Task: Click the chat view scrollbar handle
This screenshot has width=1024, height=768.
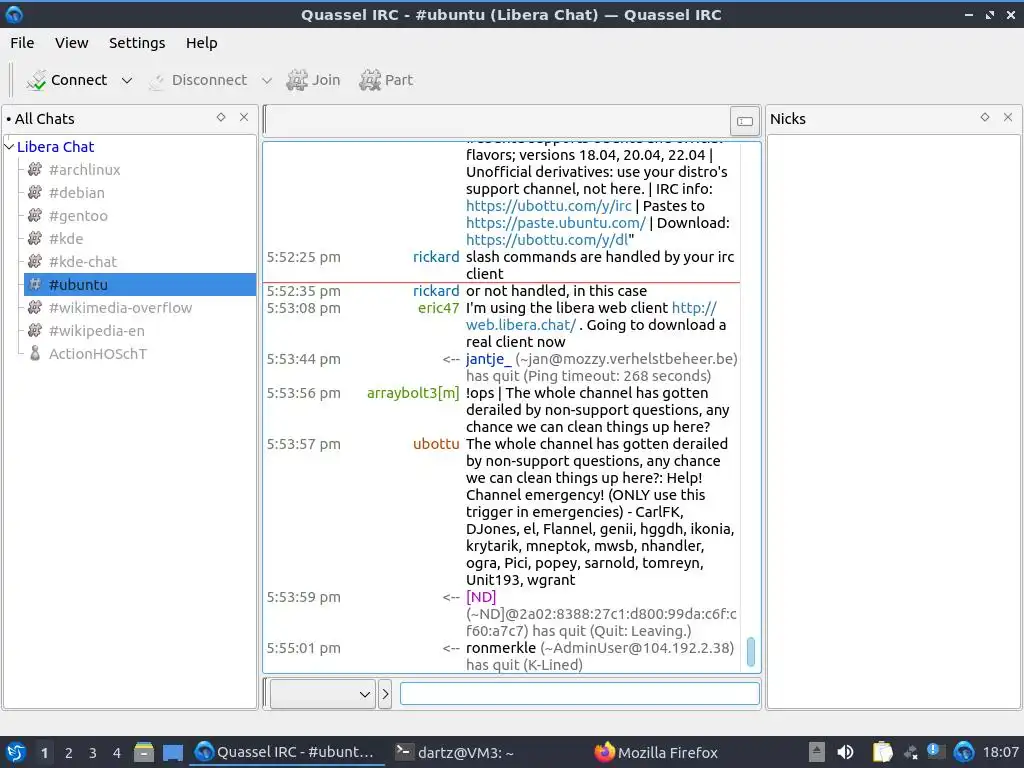Action: click(x=751, y=652)
